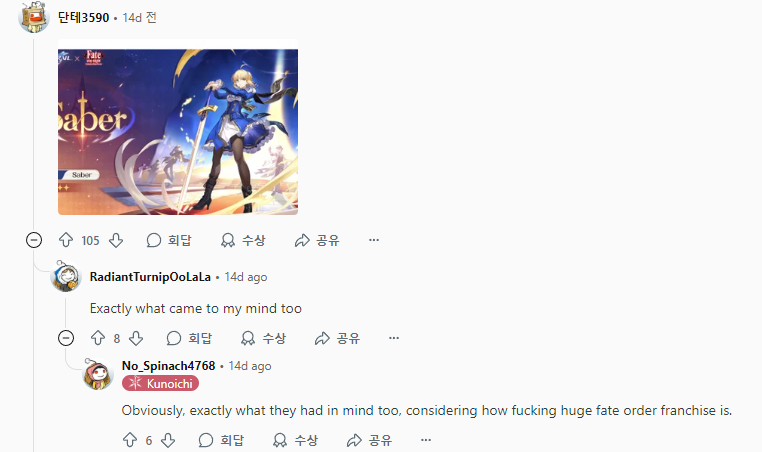Click the Kunoichi user flair
This screenshot has height=452, width=762.
coord(160,383)
